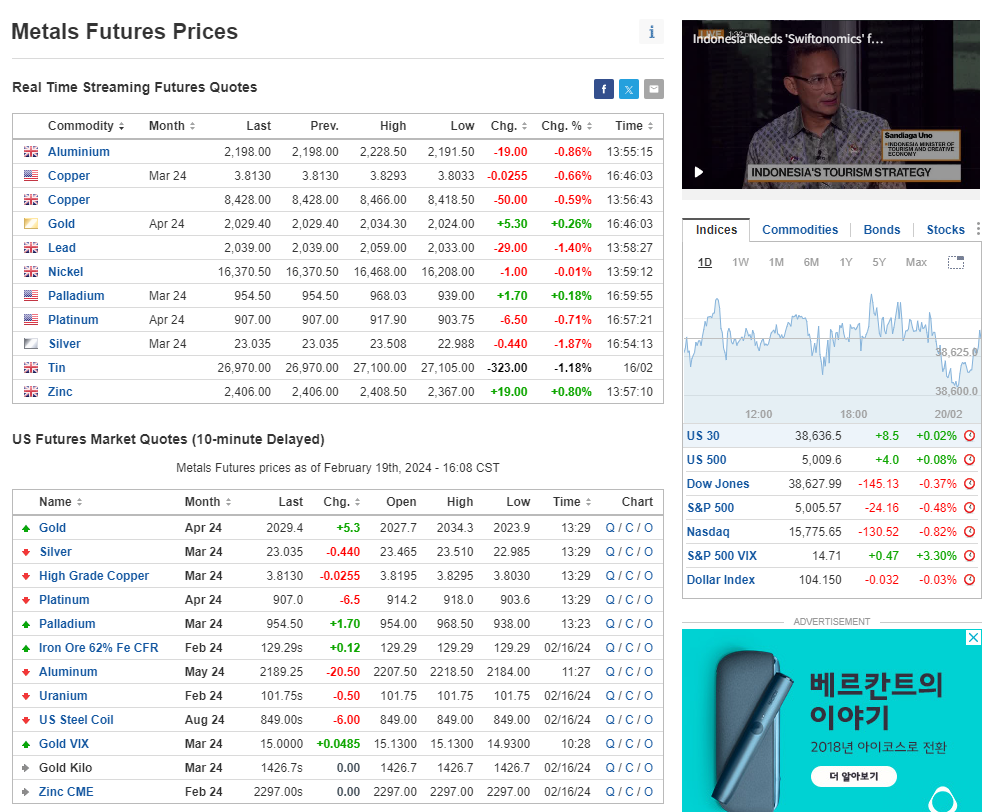Screen dimensions: 995x812
Task: Open the S&P 500 index link
Action: tap(710, 508)
